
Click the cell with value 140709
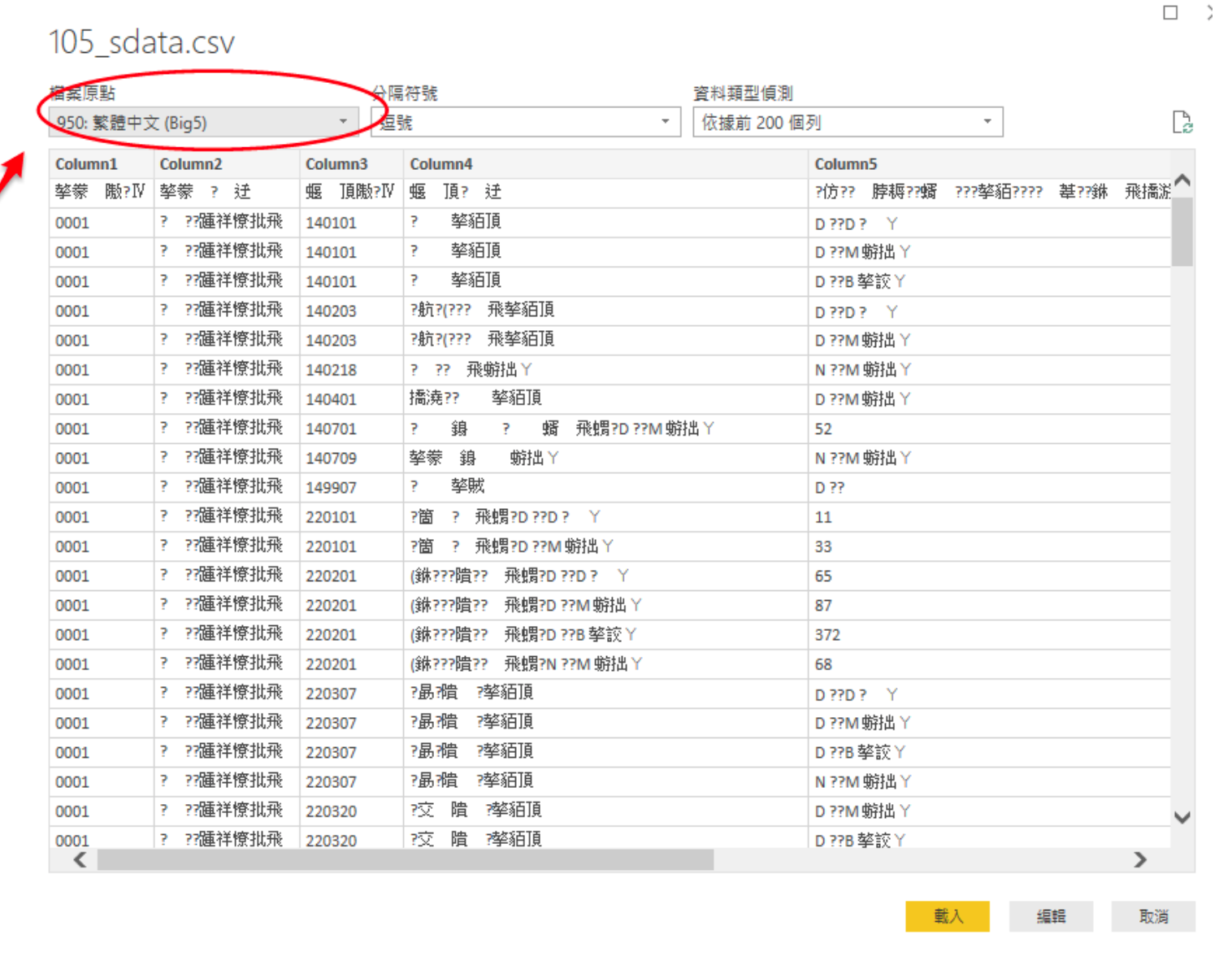pos(351,458)
